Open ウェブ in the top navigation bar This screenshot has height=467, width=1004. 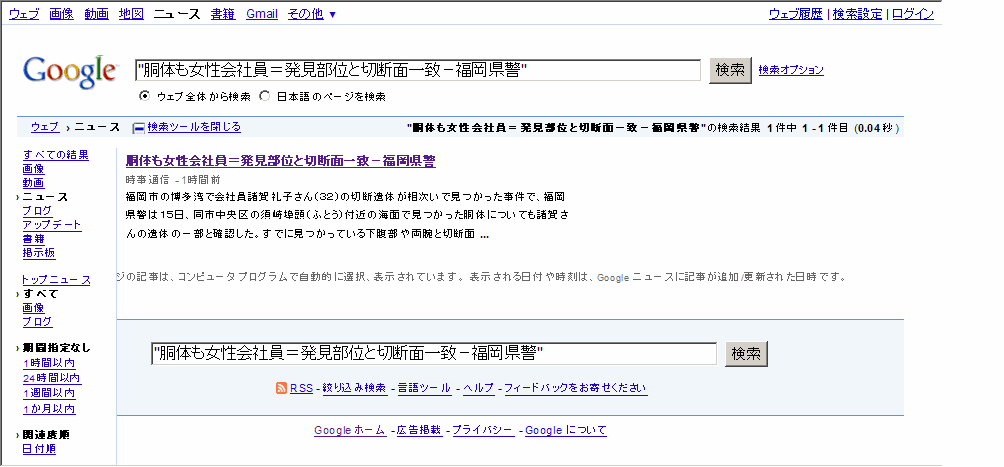[24, 14]
